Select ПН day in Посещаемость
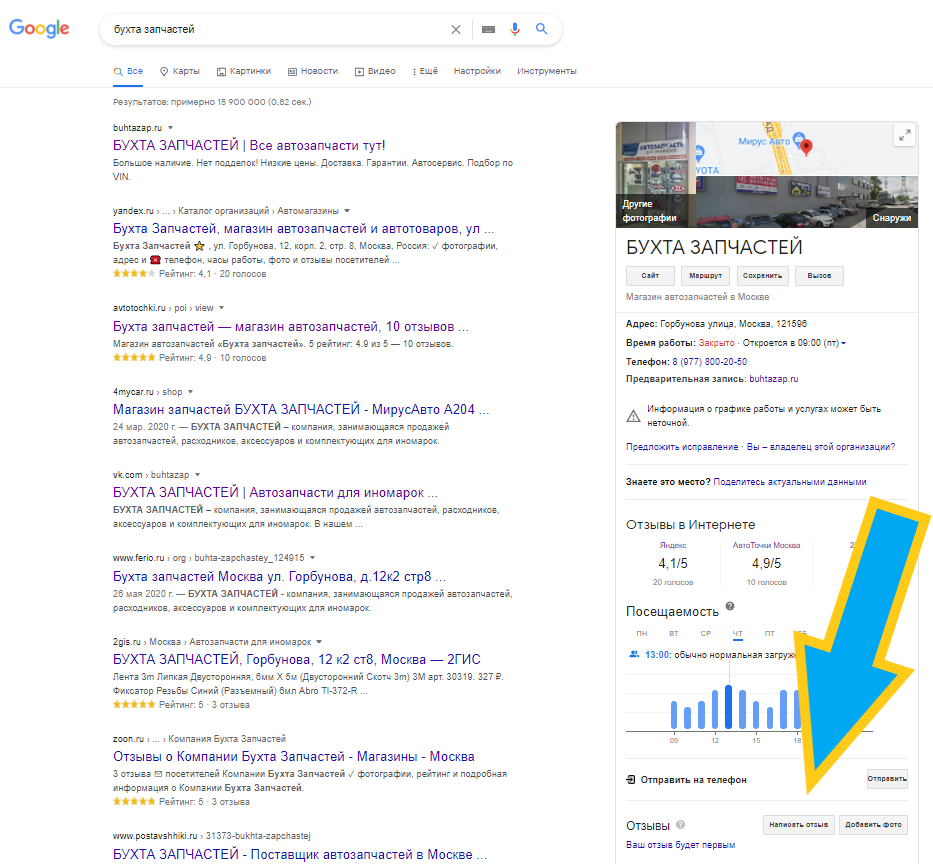This screenshot has width=933, height=864. 641,634
